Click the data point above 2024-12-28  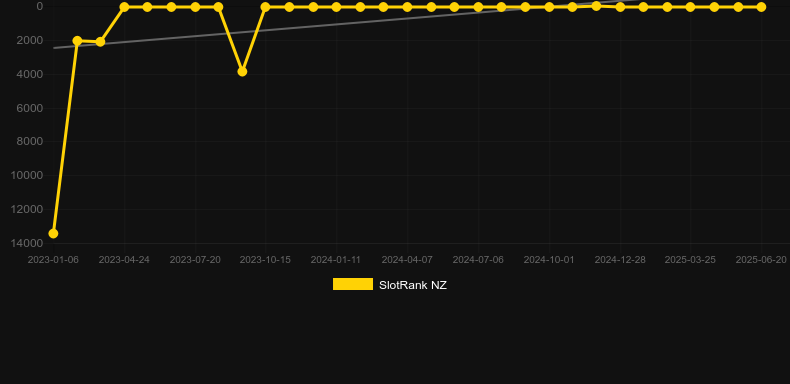click(620, 7)
